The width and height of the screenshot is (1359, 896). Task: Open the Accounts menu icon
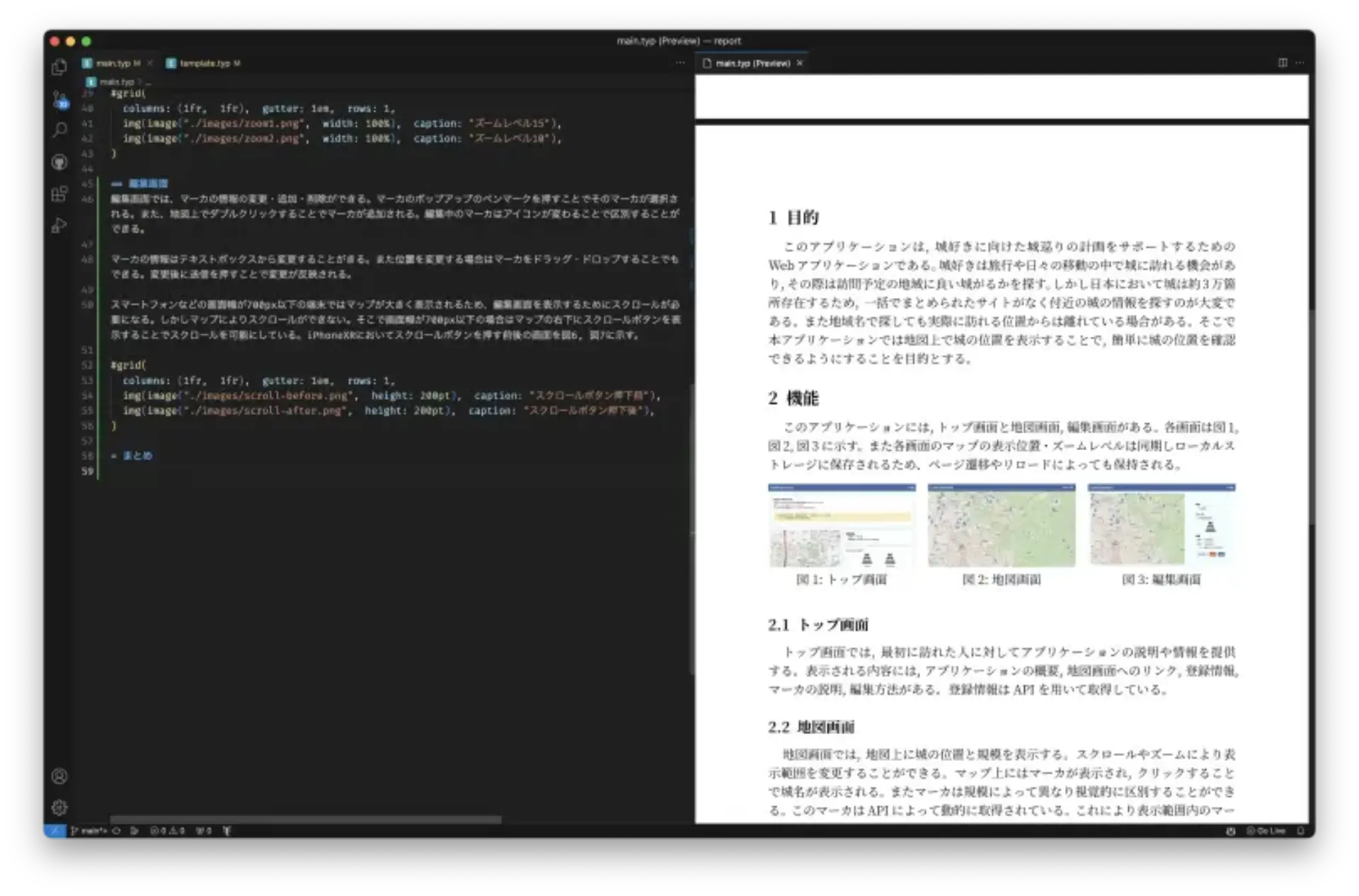point(59,776)
